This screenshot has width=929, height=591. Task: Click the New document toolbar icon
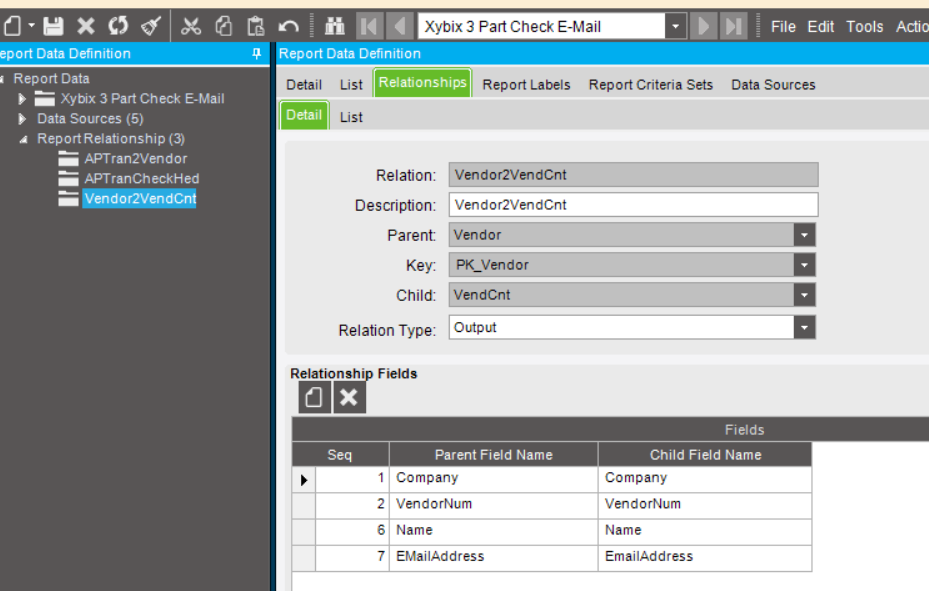coord(12,26)
